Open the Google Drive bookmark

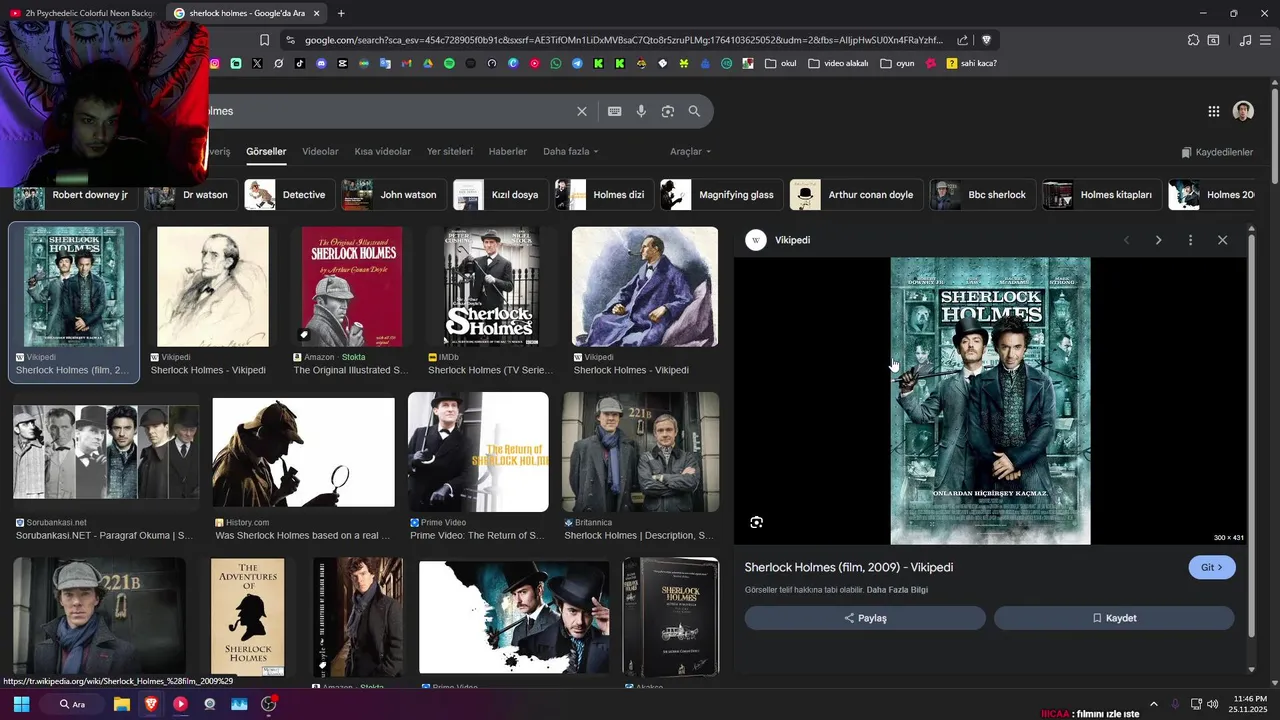(428, 63)
